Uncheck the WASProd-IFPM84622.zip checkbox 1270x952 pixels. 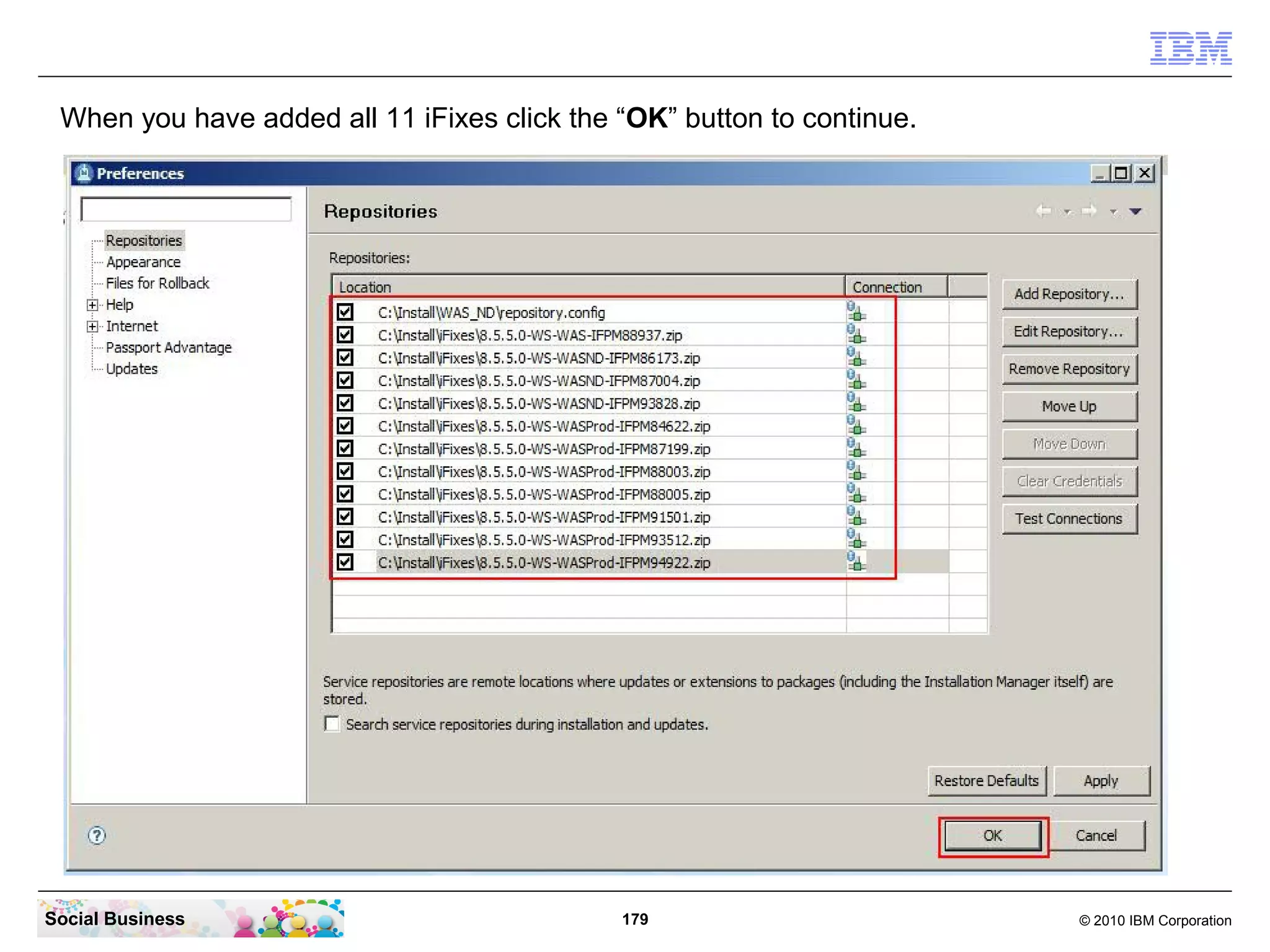345,425
